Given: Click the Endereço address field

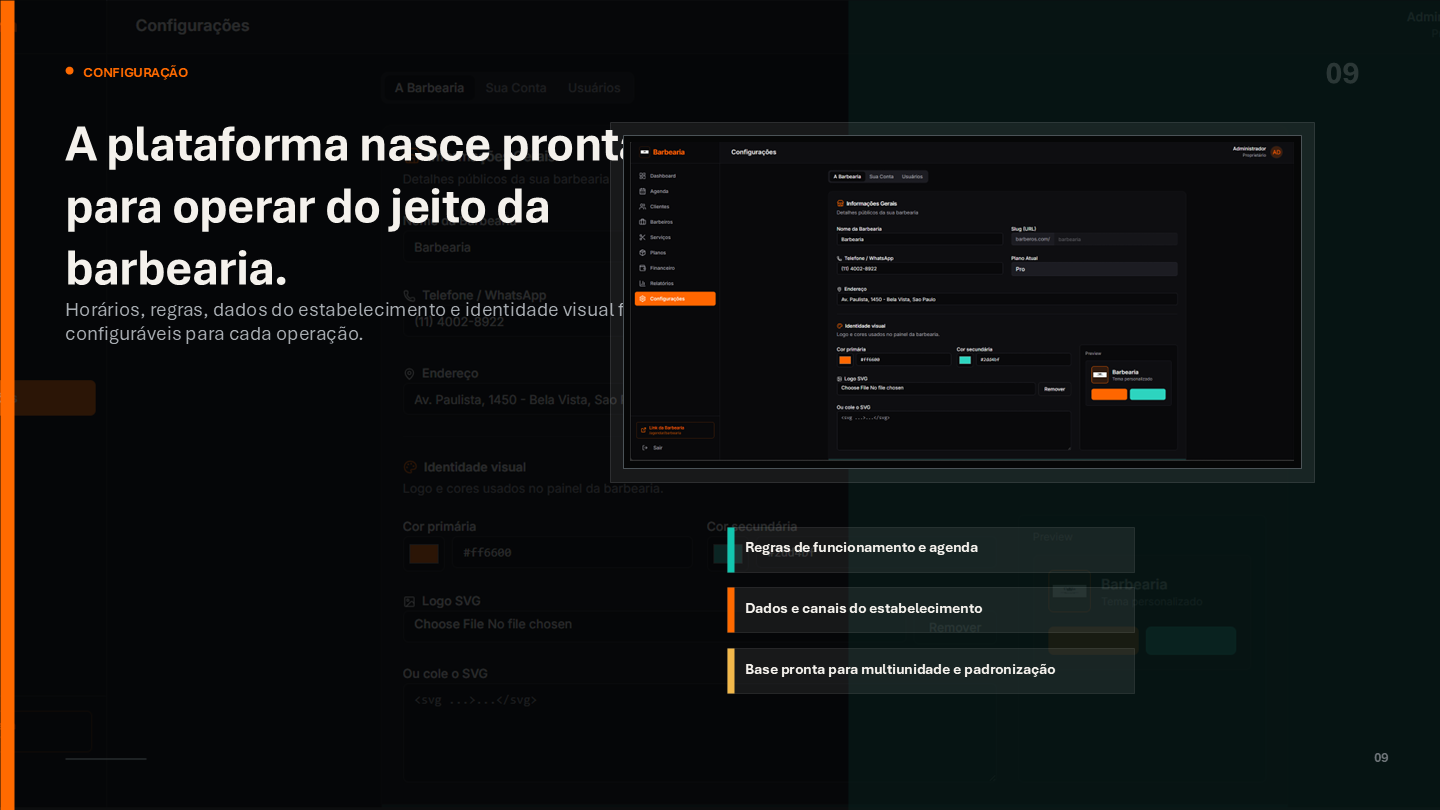Looking at the screenshot, I should 1007,299.
